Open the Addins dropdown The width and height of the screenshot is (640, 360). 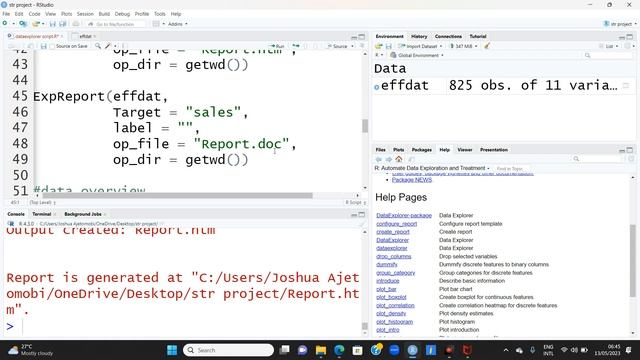tap(178, 24)
